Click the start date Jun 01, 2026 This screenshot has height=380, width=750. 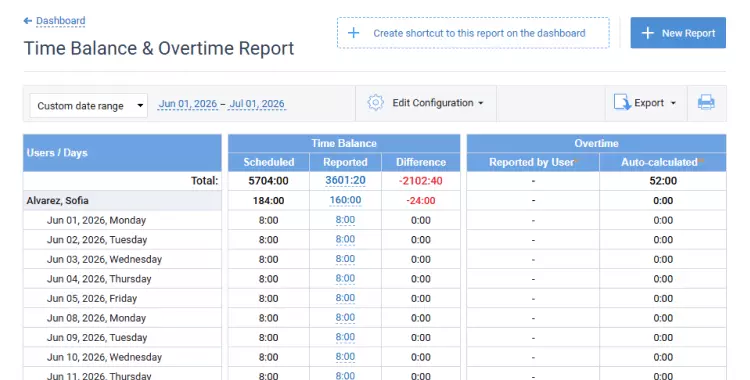pos(188,104)
